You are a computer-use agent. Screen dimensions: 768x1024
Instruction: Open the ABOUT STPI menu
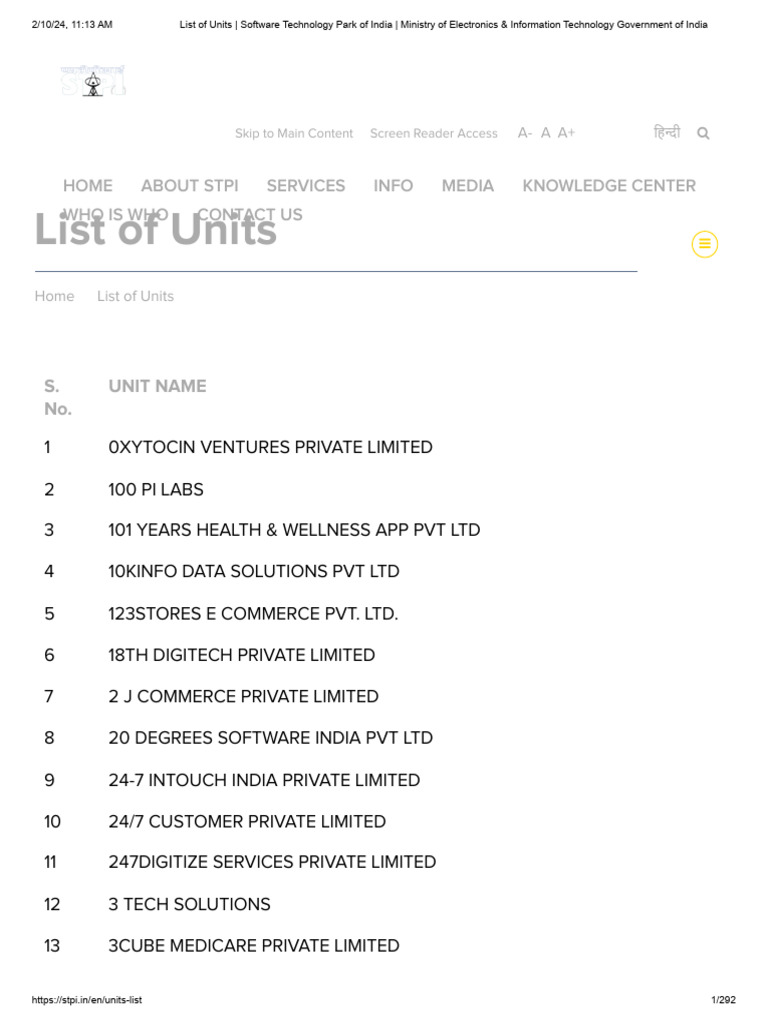(x=190, y=185)
